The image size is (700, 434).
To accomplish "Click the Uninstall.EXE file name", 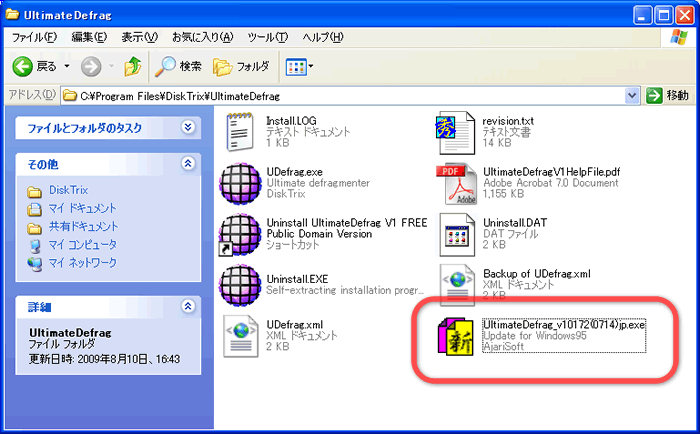I will 297,279.
